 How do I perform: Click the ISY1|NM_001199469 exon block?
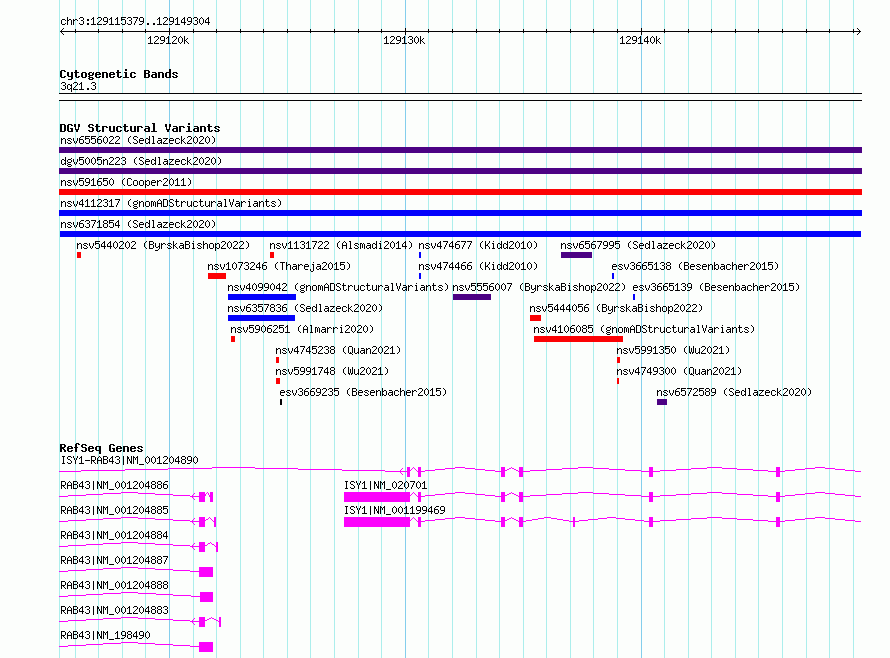tap(377, 522)
